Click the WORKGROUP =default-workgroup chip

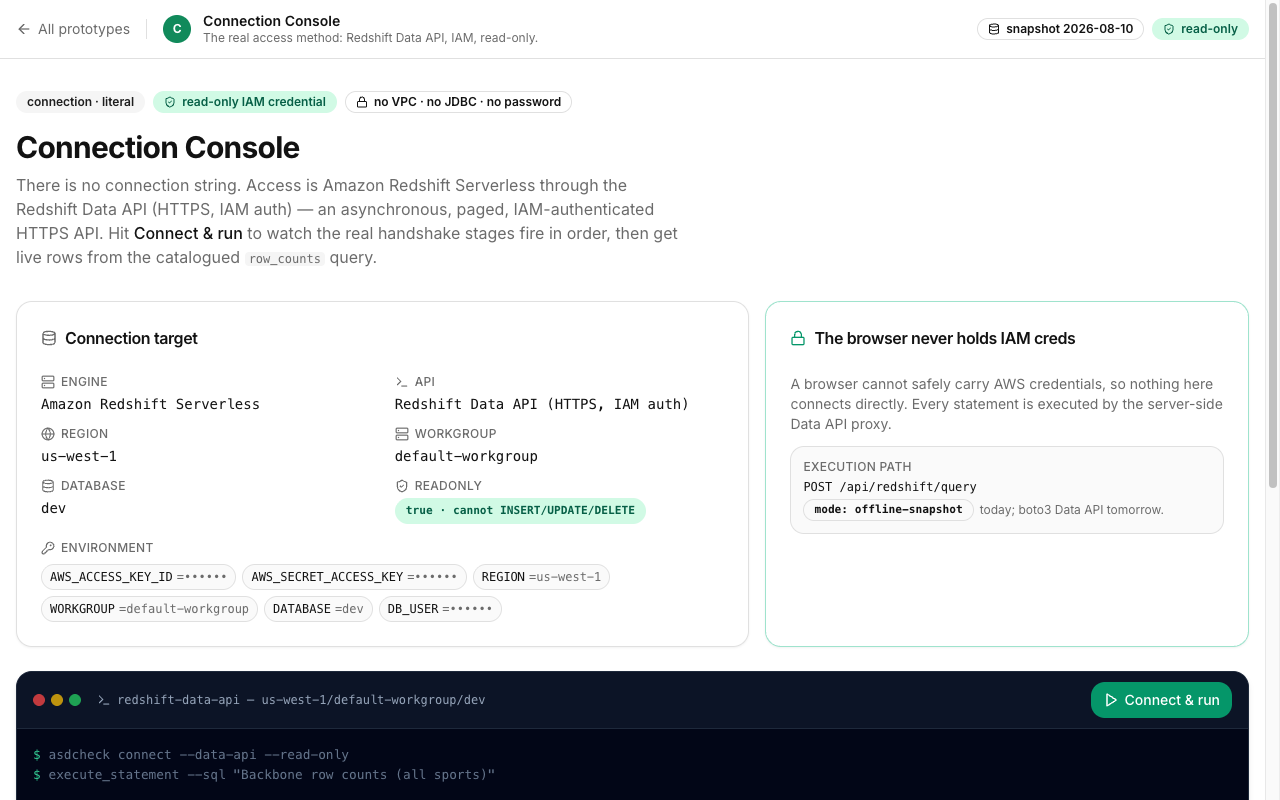pyautogui.click(x=149, y=609)
